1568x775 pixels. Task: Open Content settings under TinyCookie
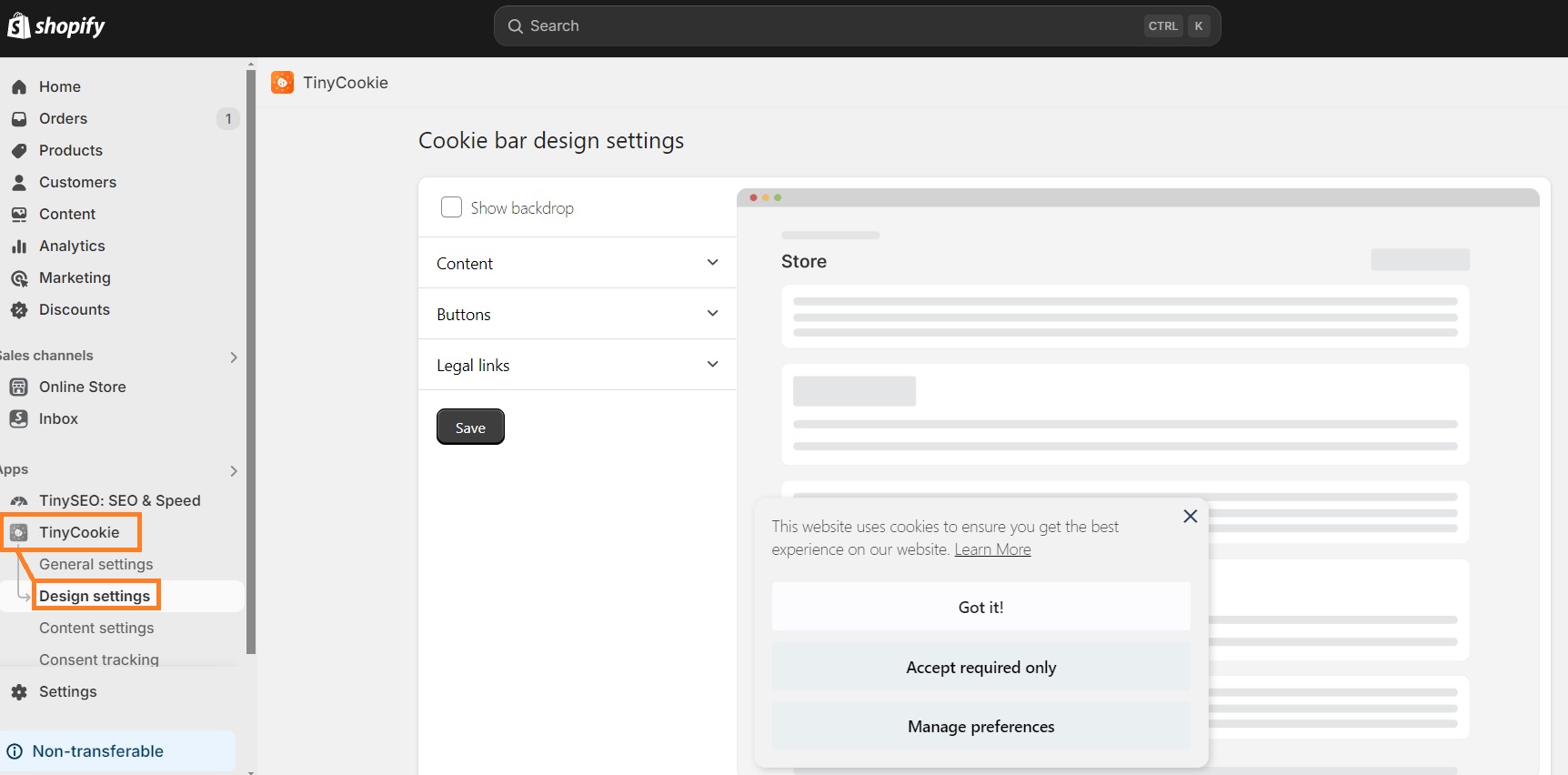click(x=96, y=629)
